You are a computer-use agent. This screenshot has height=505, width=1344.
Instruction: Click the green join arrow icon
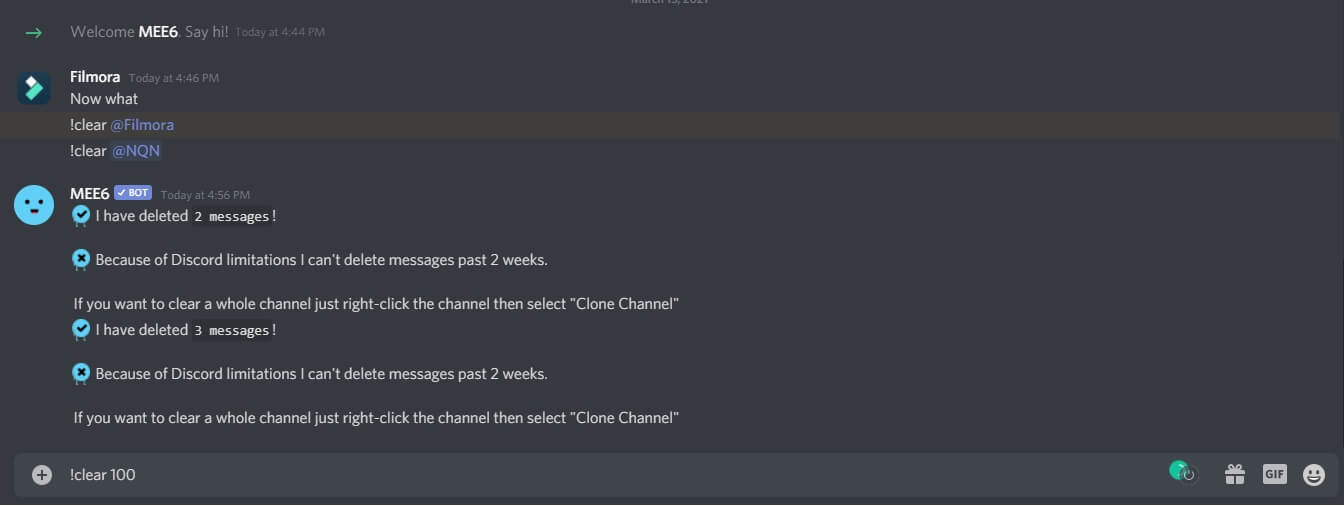[x=34, y=32]
